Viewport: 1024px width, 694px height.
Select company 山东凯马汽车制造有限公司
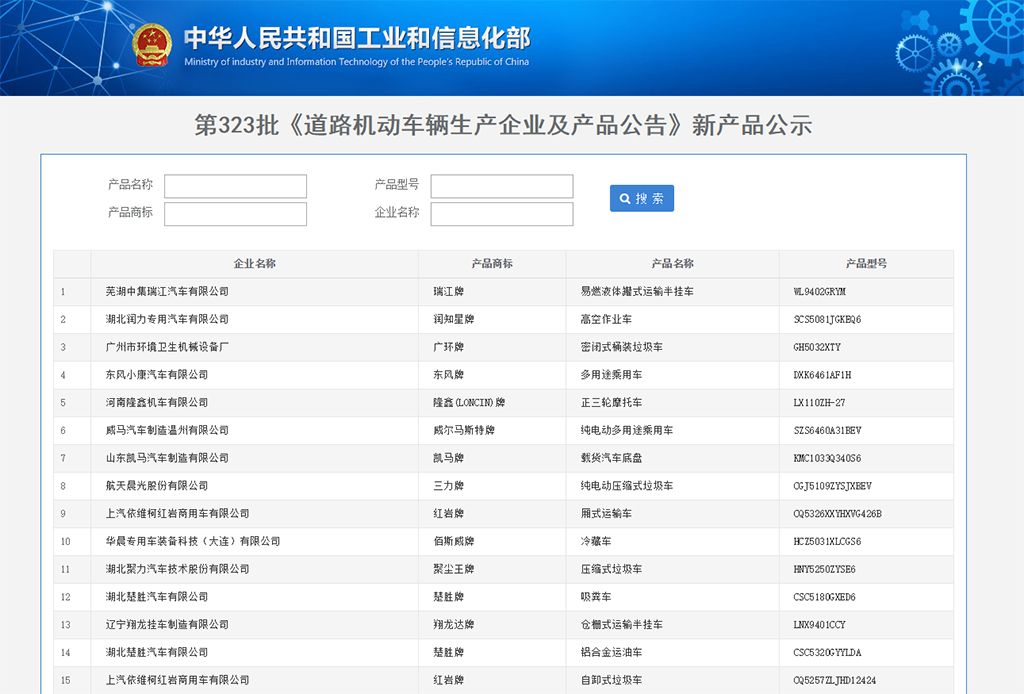167,458
